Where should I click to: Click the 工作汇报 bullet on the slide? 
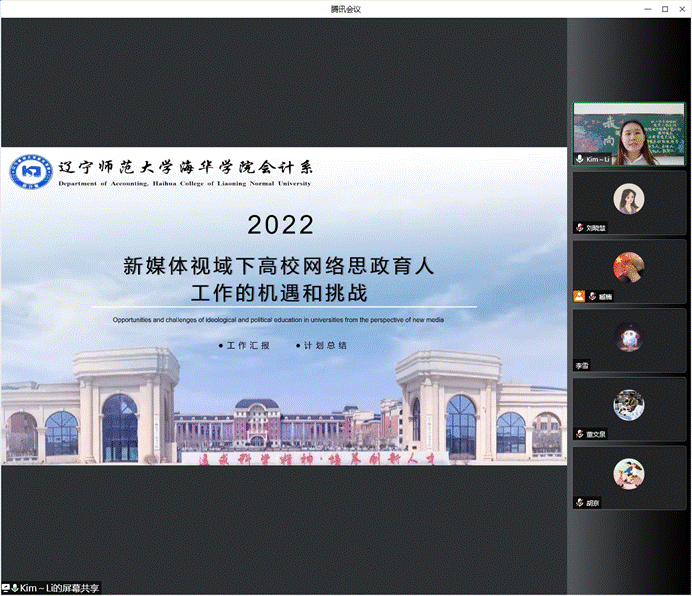(x=246, y=346)
